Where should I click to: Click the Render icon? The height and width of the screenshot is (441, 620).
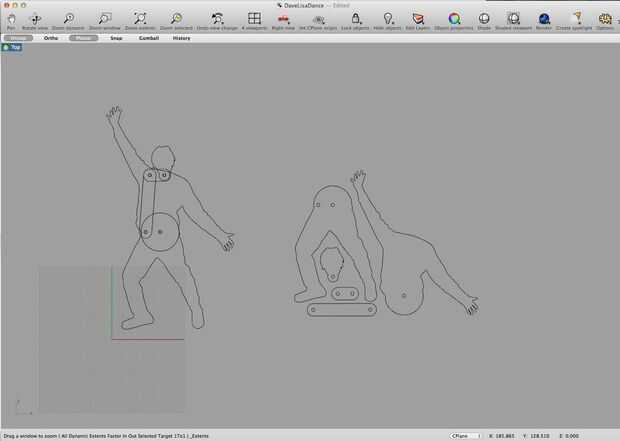click(544, 19)
